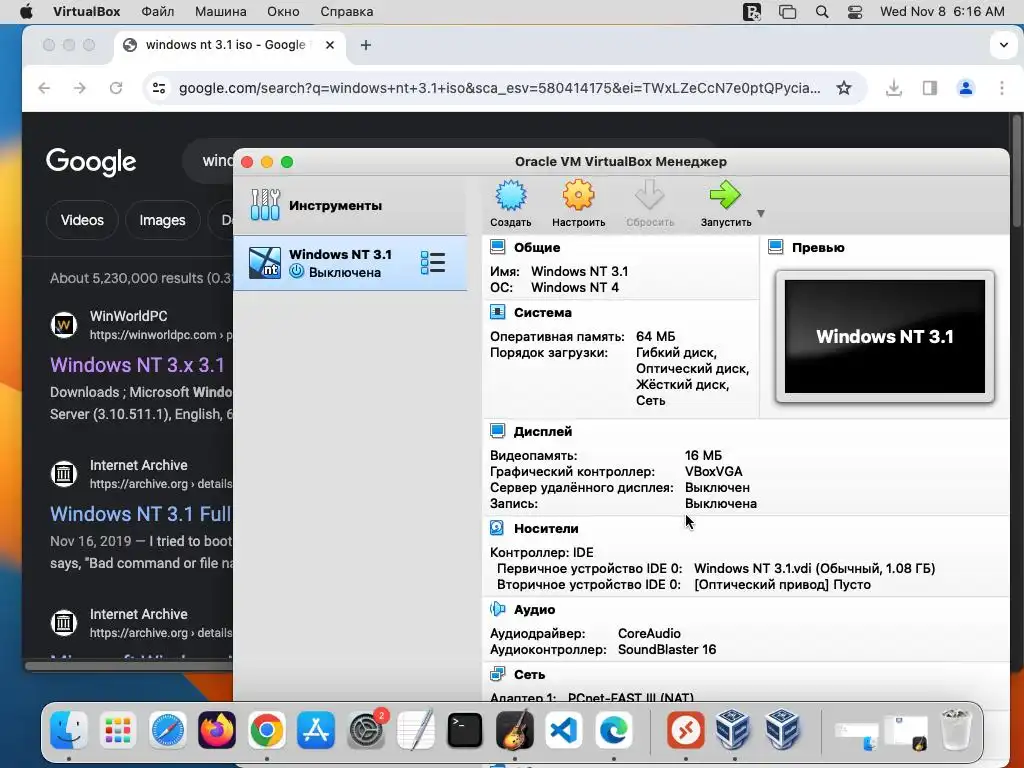
Task: Close the Chrome tab
Action: (x=330, y=45)
